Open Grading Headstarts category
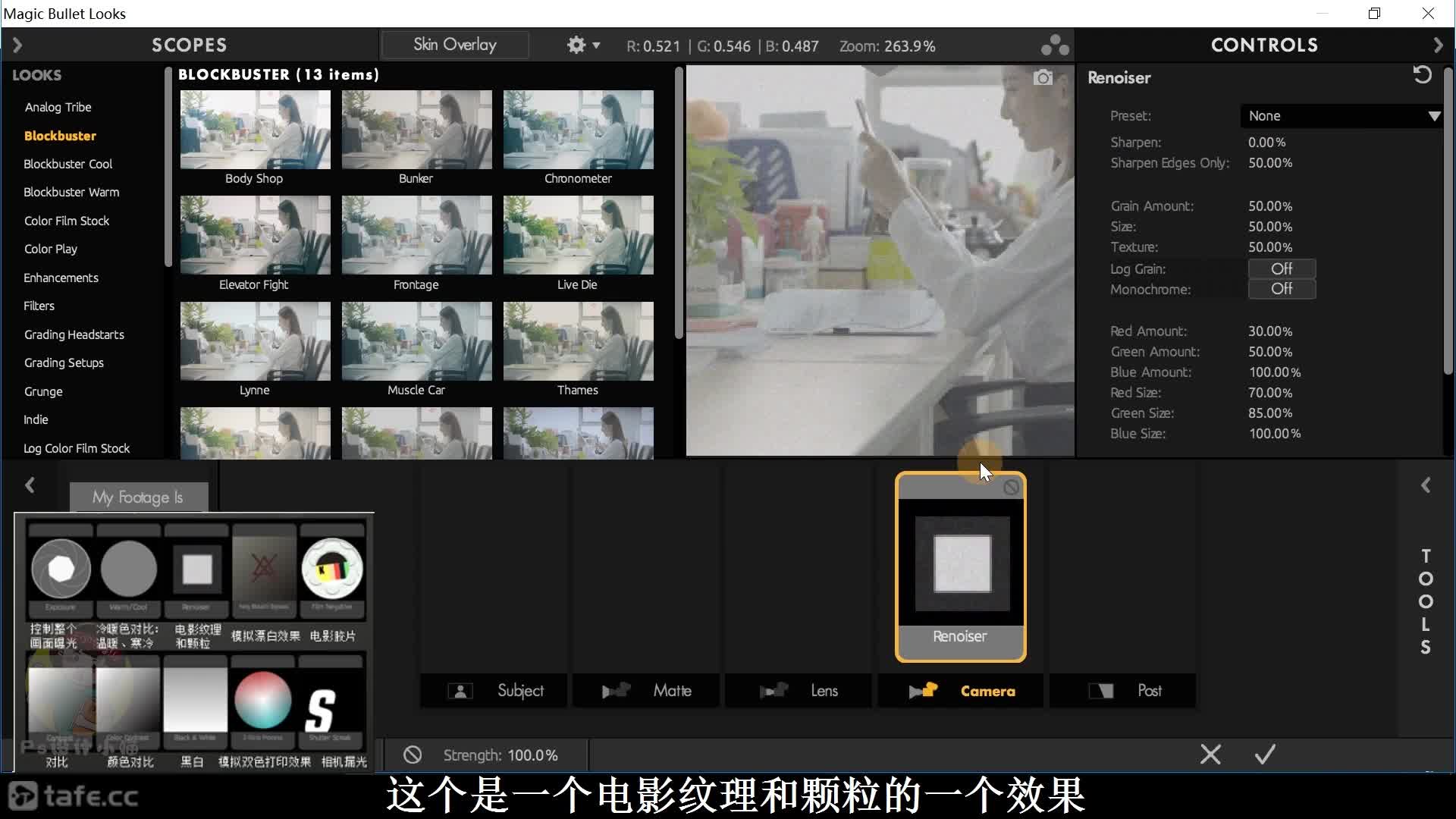 [74, 334]
